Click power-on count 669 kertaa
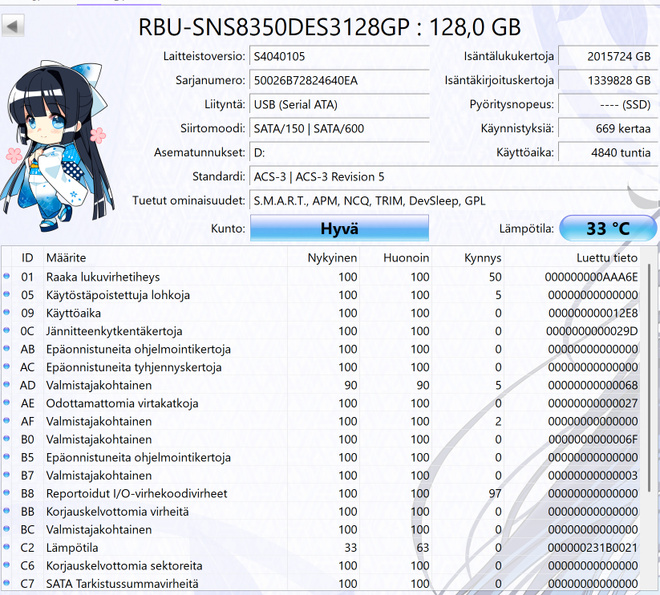The height and width of the screenshot is (595, 660). coord(608,128)
